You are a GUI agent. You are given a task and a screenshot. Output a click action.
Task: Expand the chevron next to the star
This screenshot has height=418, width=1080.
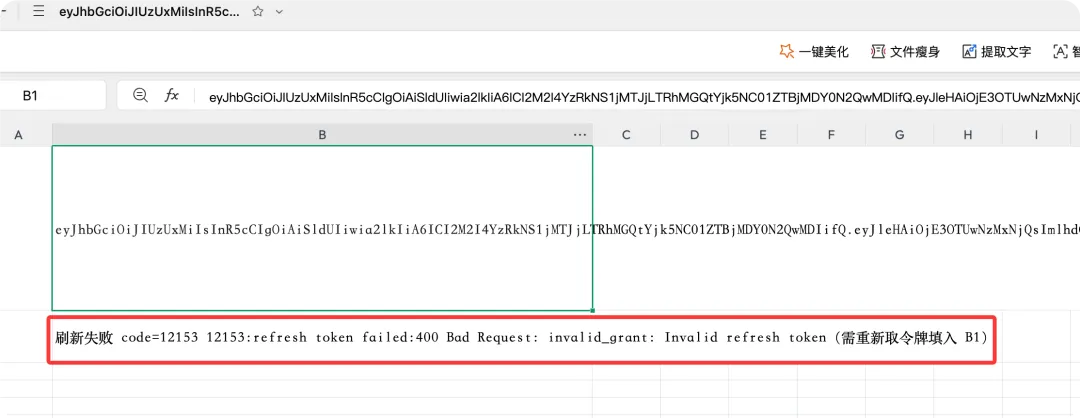click(x=279, y=12)
